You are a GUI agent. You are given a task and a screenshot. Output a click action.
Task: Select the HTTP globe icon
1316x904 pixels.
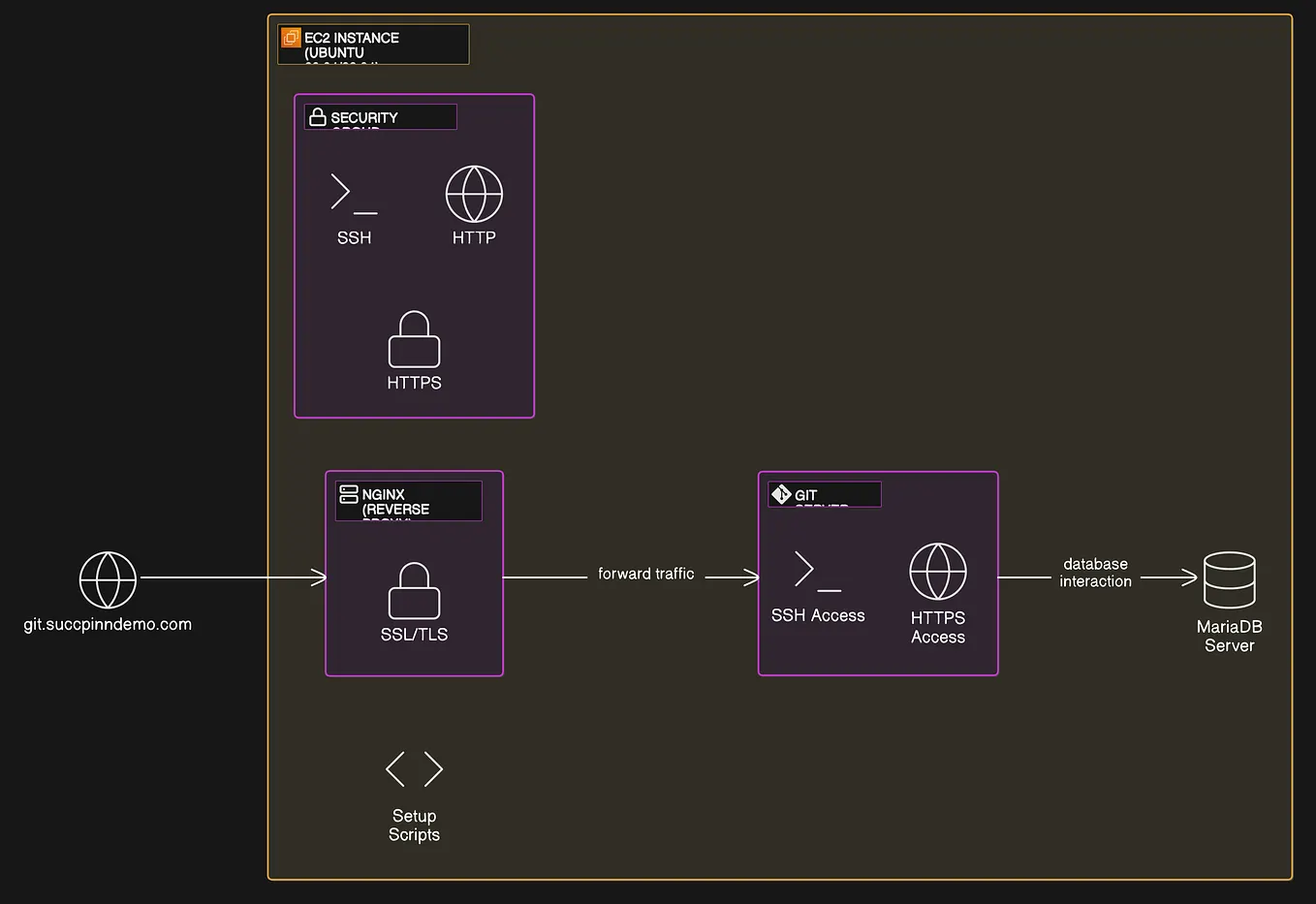coord(473,193)
